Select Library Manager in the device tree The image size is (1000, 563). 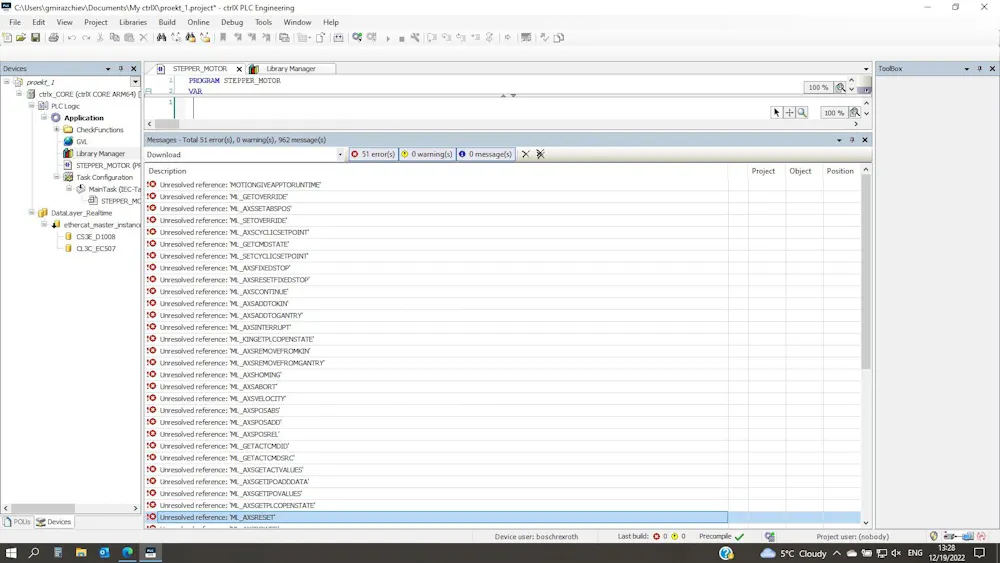click(100, 154)
